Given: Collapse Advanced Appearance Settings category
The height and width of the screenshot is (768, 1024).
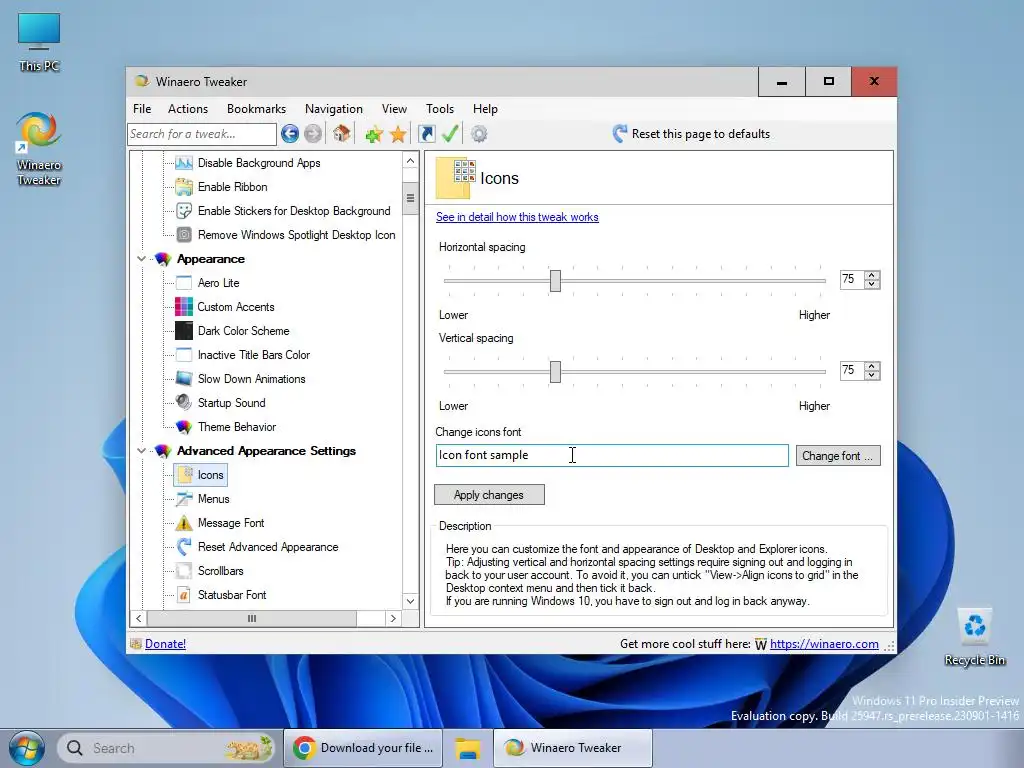Looking at the screenshot, I should [x=141, y=451].
